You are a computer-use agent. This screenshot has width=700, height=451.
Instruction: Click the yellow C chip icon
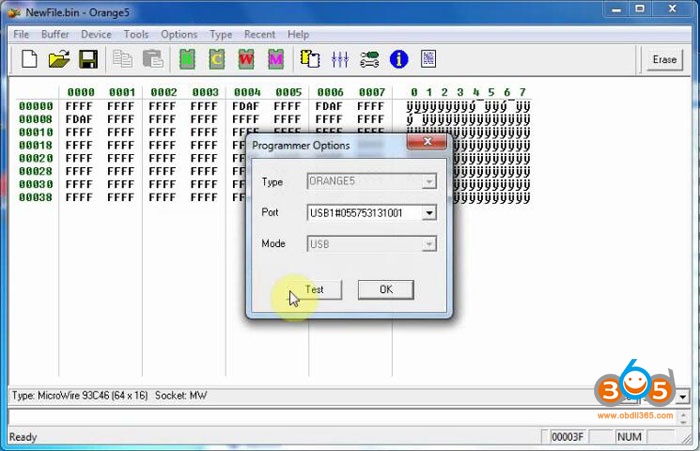[217, 59]
